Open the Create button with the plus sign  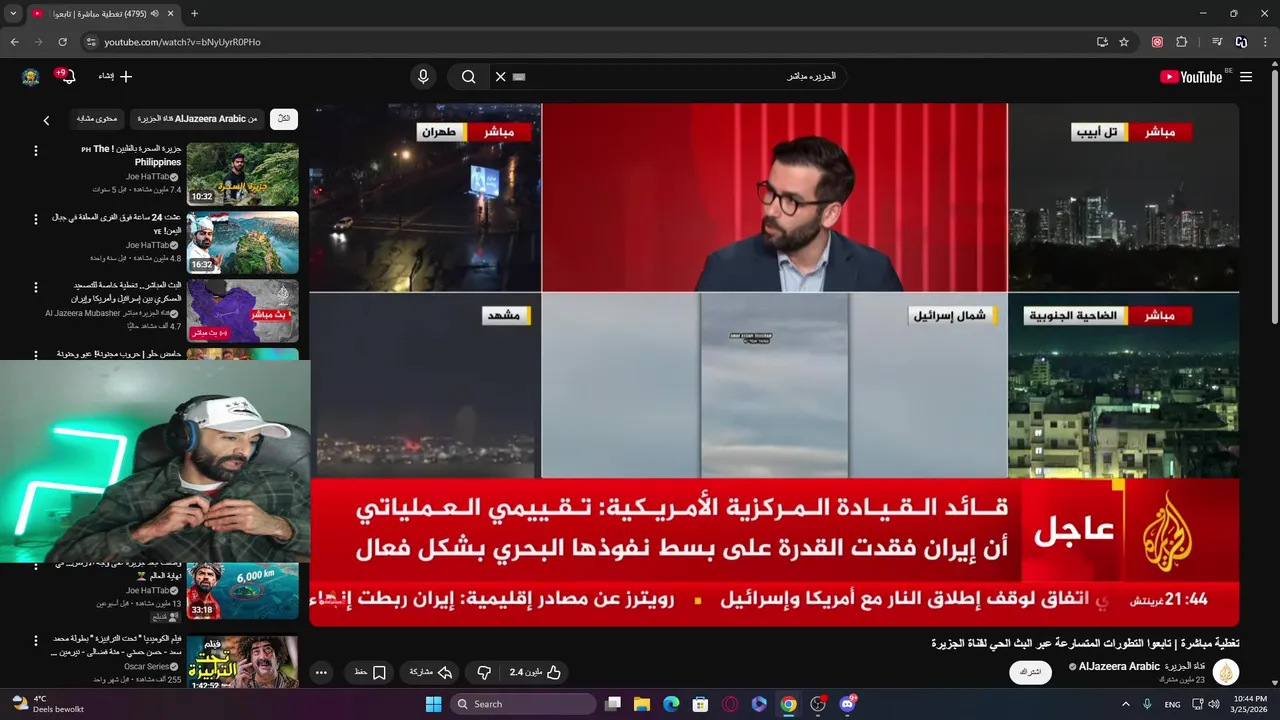(x=116, y=77)
